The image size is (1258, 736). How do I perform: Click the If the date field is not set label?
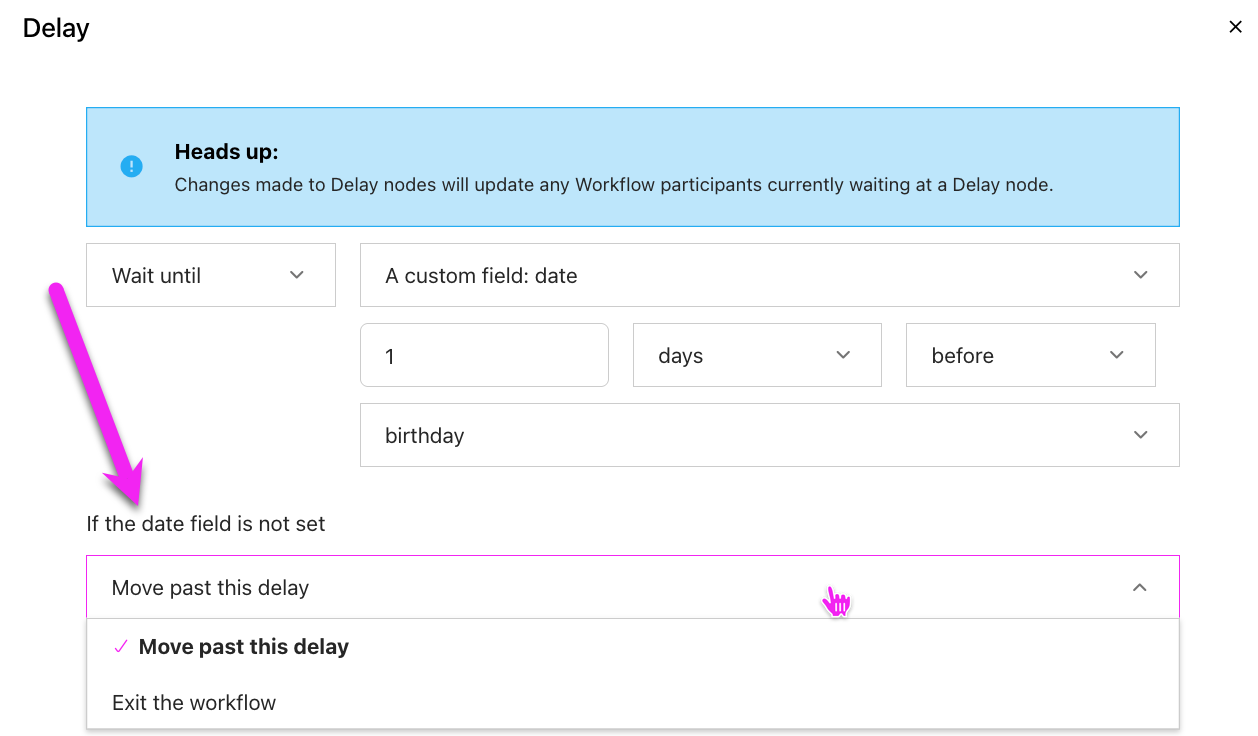205,523
